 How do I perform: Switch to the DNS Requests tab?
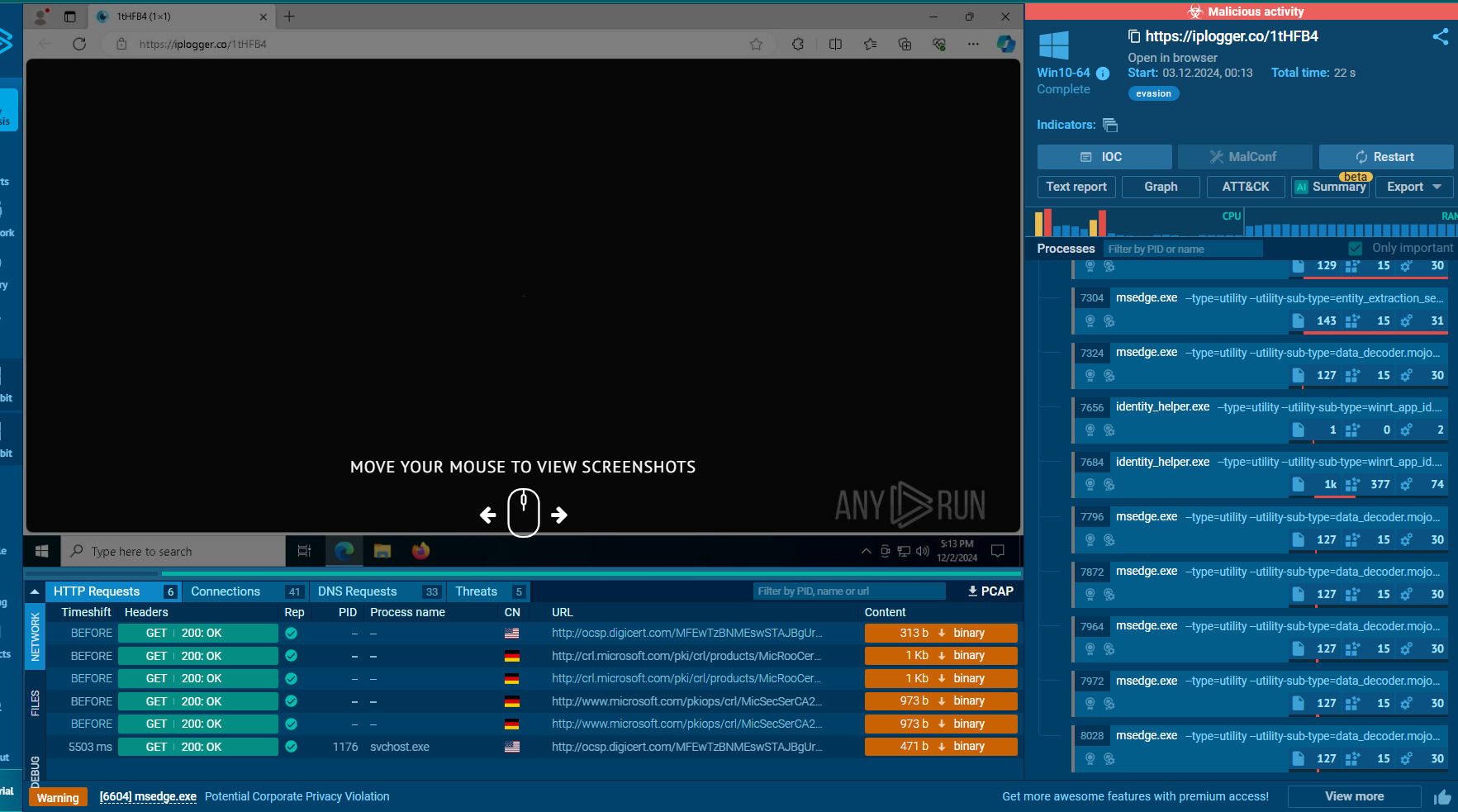[x=358, y=591]
